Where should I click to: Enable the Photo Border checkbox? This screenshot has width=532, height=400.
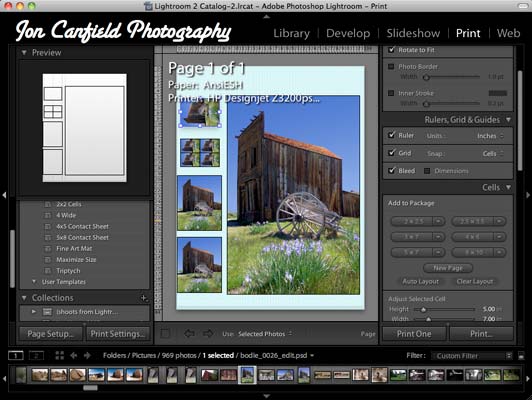click(x=391, y=66)
